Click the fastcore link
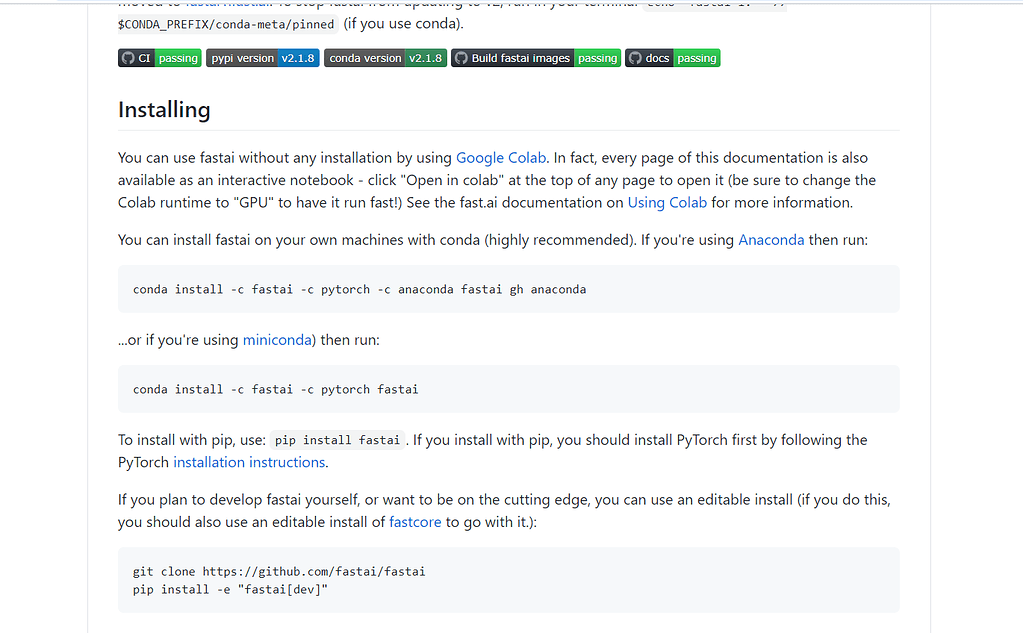This screenshot has height=633, width=1023. [x=414, y=521]
